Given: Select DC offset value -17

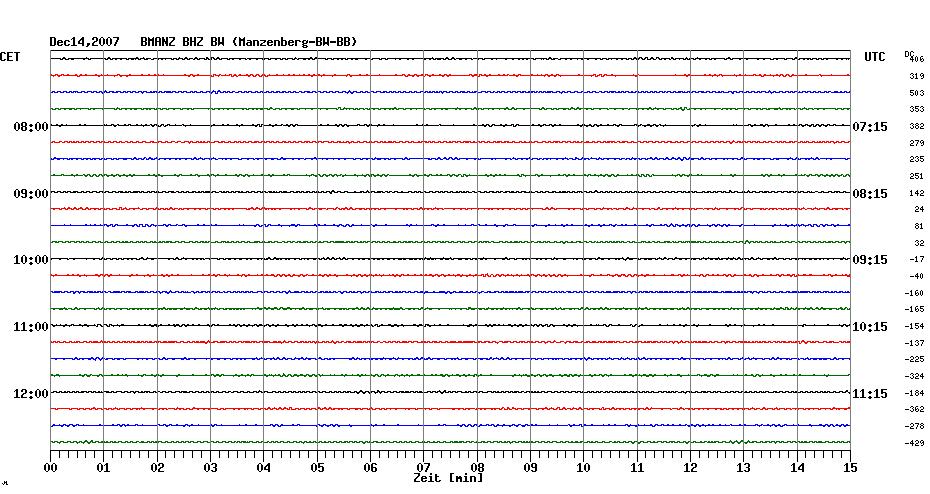Looking at the screenshot, I should pyautogui.click(x=917, y=260).
